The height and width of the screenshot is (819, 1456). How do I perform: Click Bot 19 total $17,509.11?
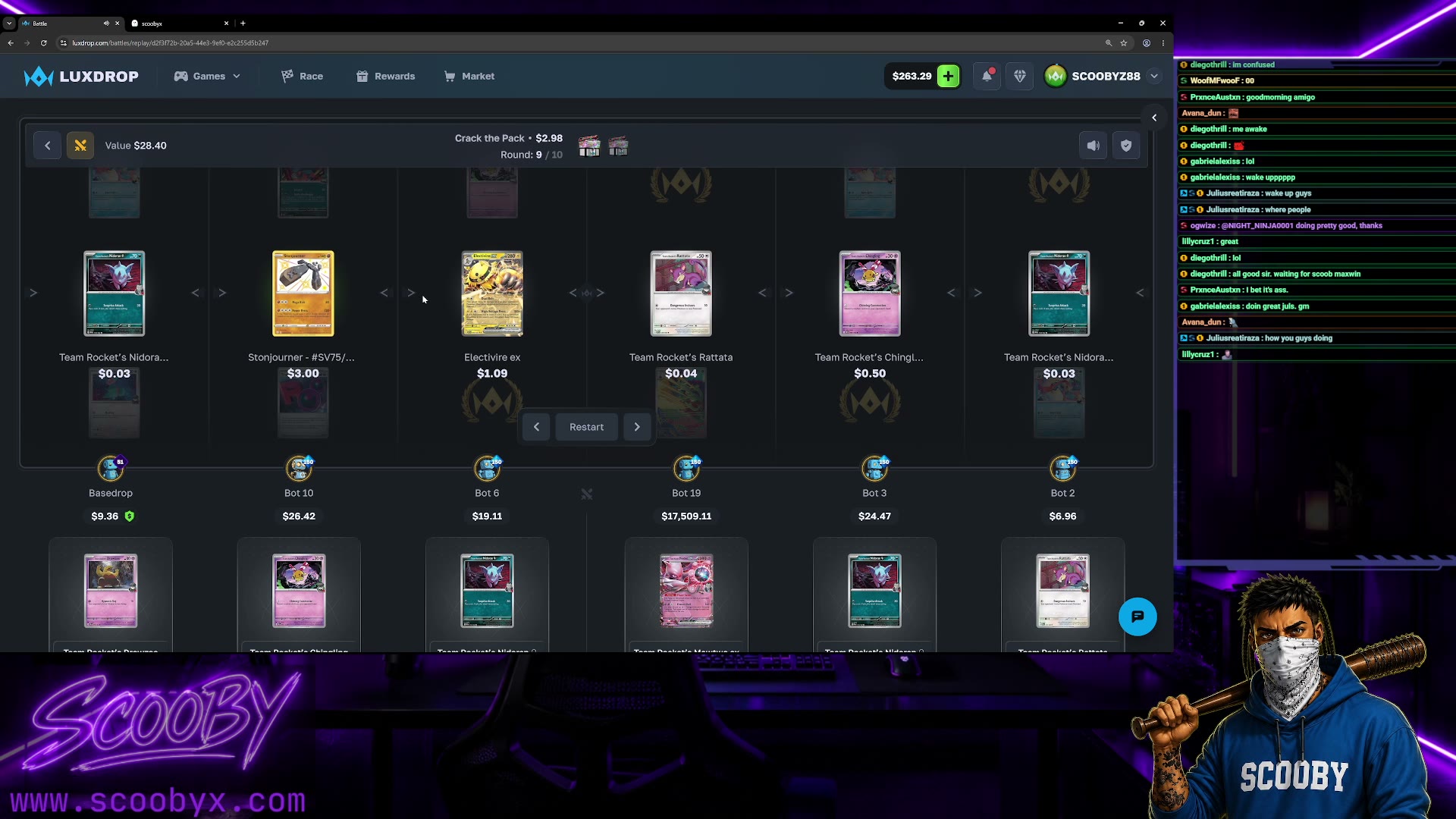coord(686,516)
